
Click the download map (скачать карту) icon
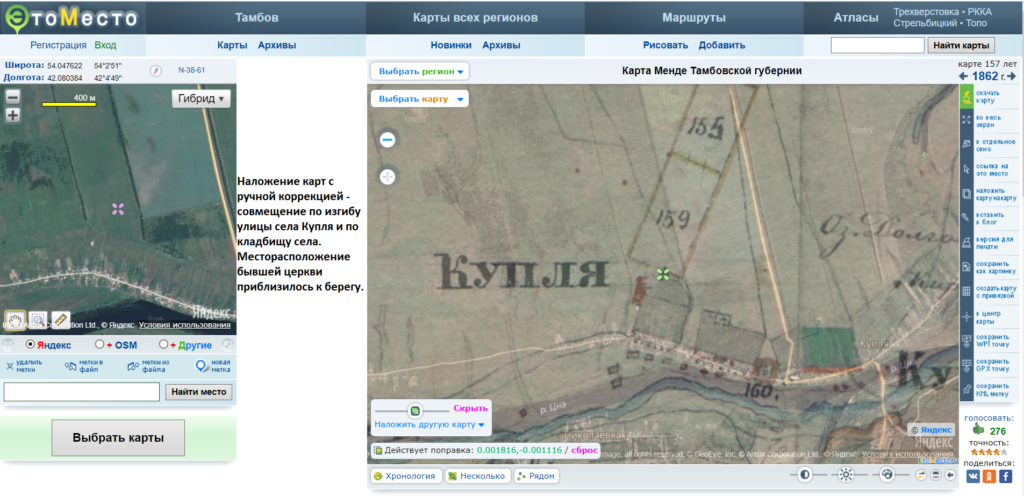[x=967, y=96]
